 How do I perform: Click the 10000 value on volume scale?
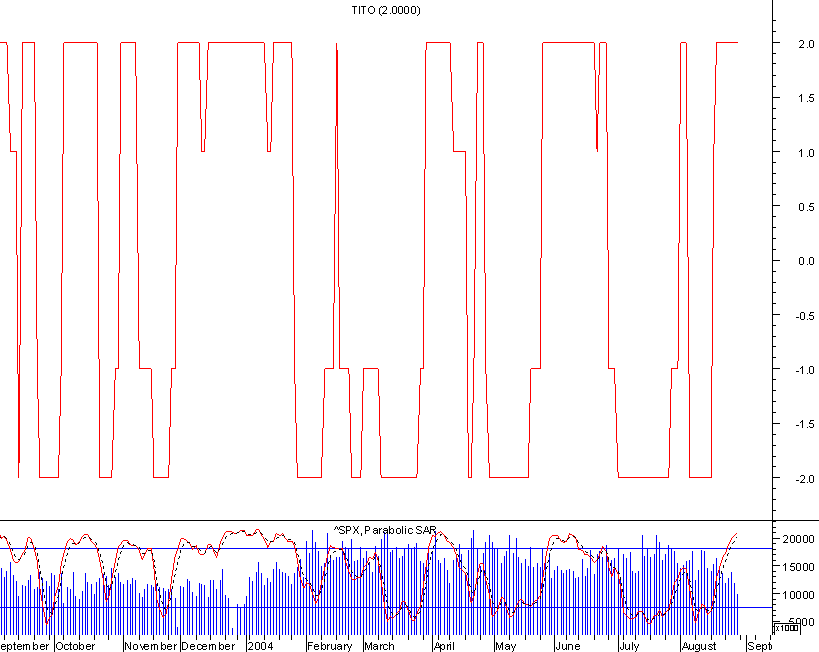point(798,595)
